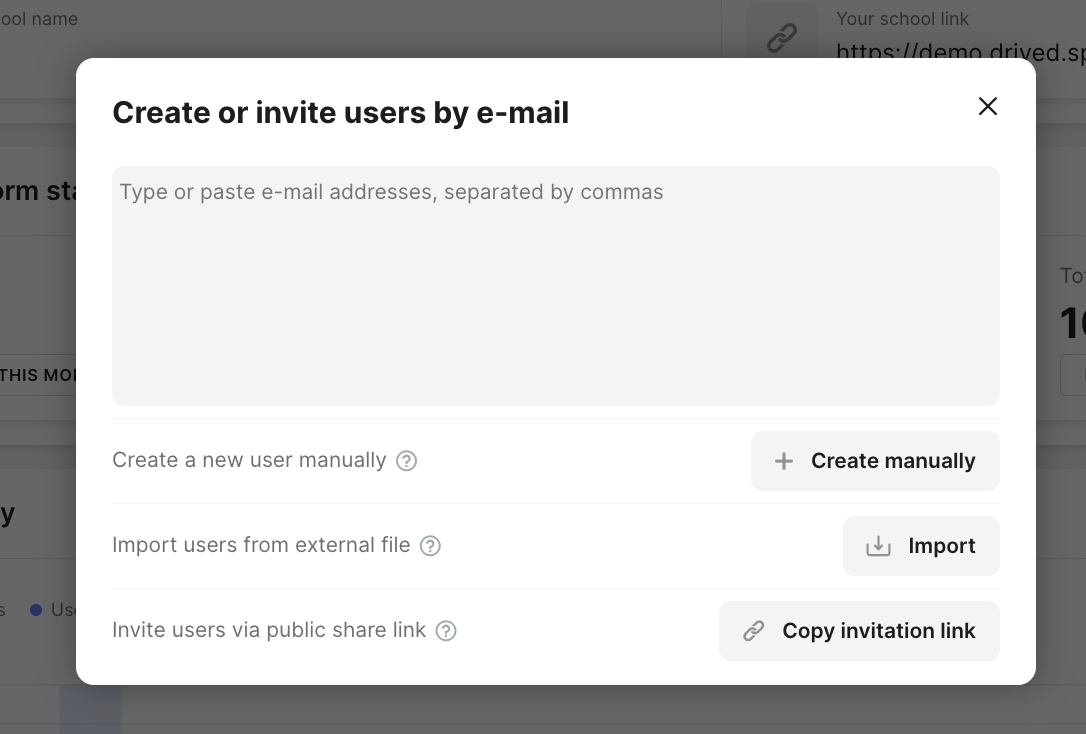
Task: Click the chain icon in Copy invitation link
Action: tap(754, 631)
